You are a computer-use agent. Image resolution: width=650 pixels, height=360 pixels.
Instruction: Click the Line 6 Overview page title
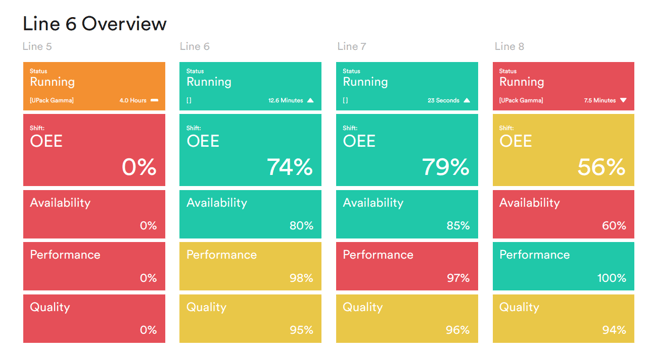pyautogui.click(x=95, y=24)
